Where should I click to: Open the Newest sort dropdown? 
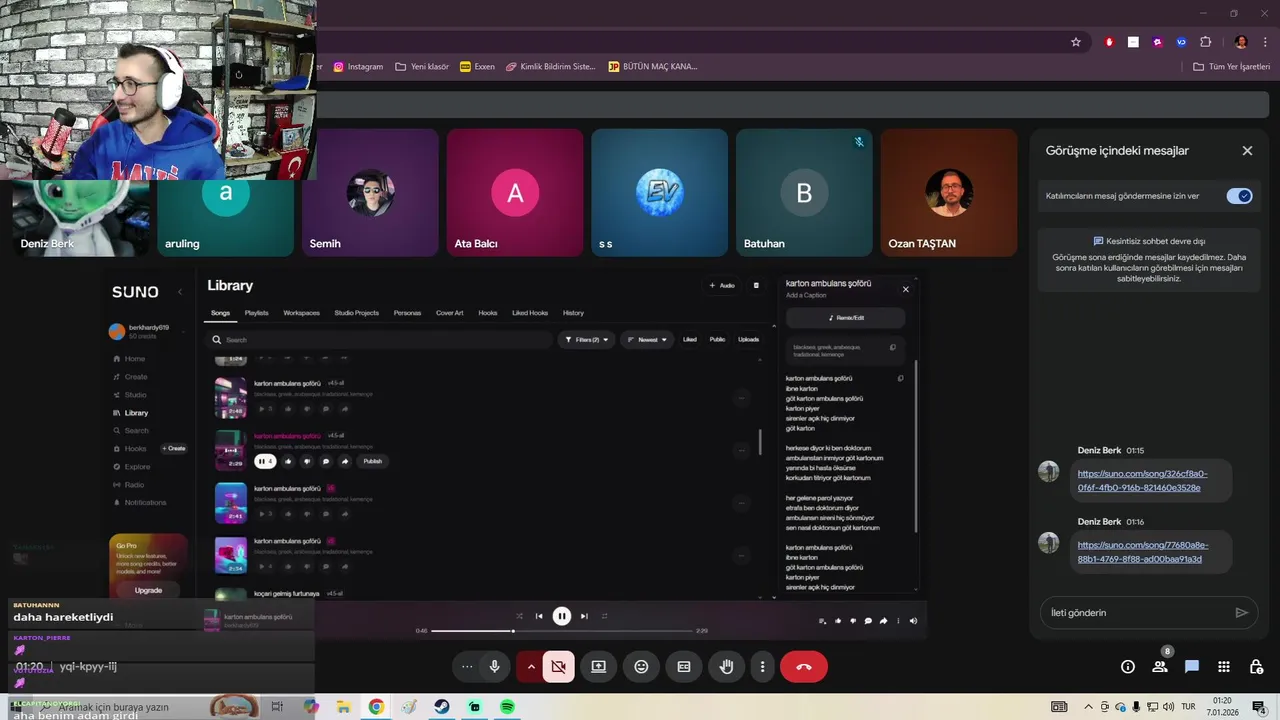point(647,340)
